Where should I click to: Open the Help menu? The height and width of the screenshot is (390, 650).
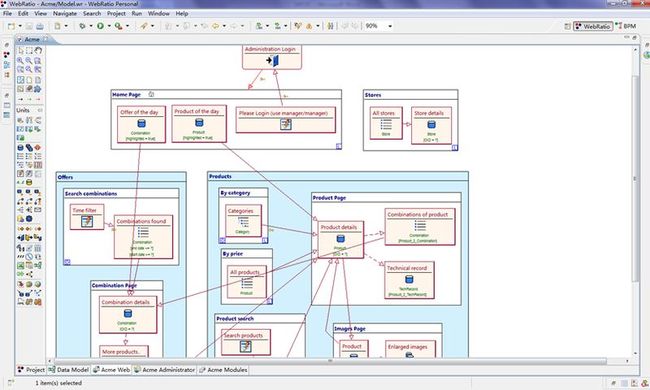tap(182, 13)
